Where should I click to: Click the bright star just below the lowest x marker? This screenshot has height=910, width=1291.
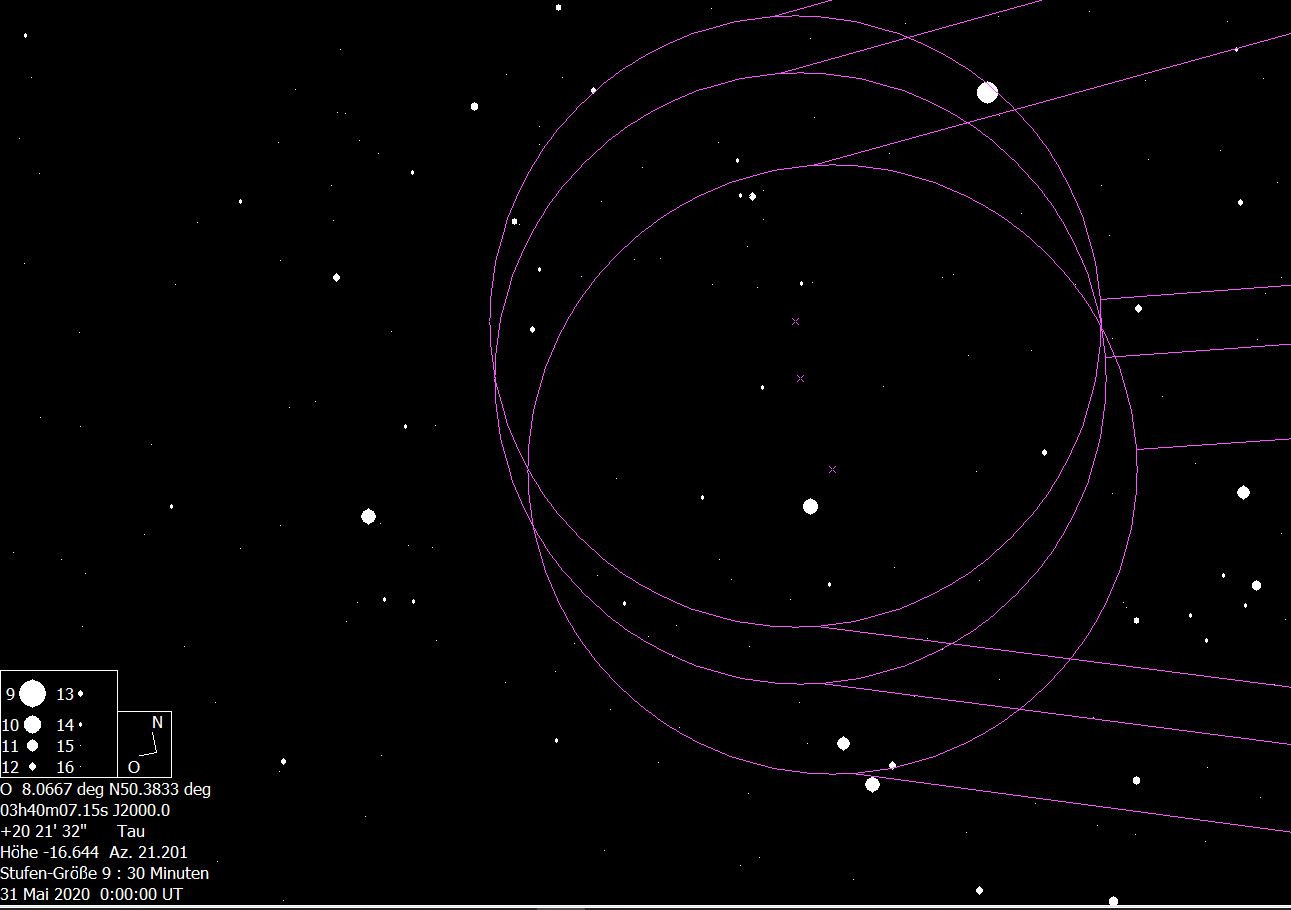(x=810, y=507)
